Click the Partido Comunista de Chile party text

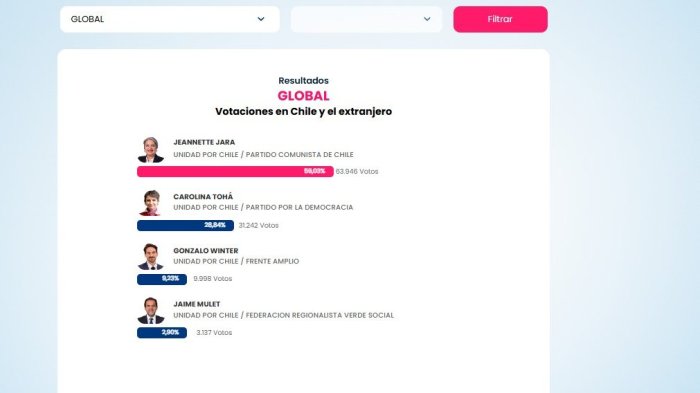[x=300, y=155]
